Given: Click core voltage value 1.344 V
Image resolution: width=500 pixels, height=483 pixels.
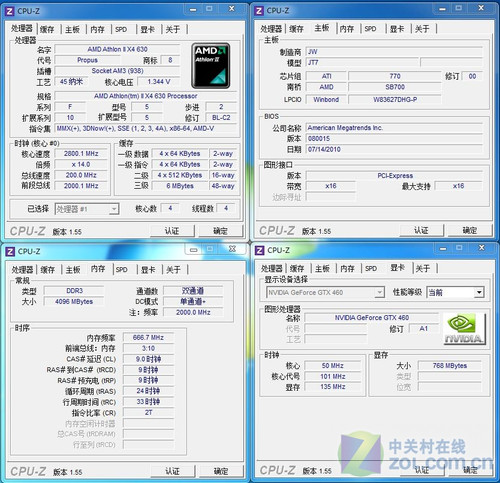Looking at the screenshot, I should pos(159,82).
